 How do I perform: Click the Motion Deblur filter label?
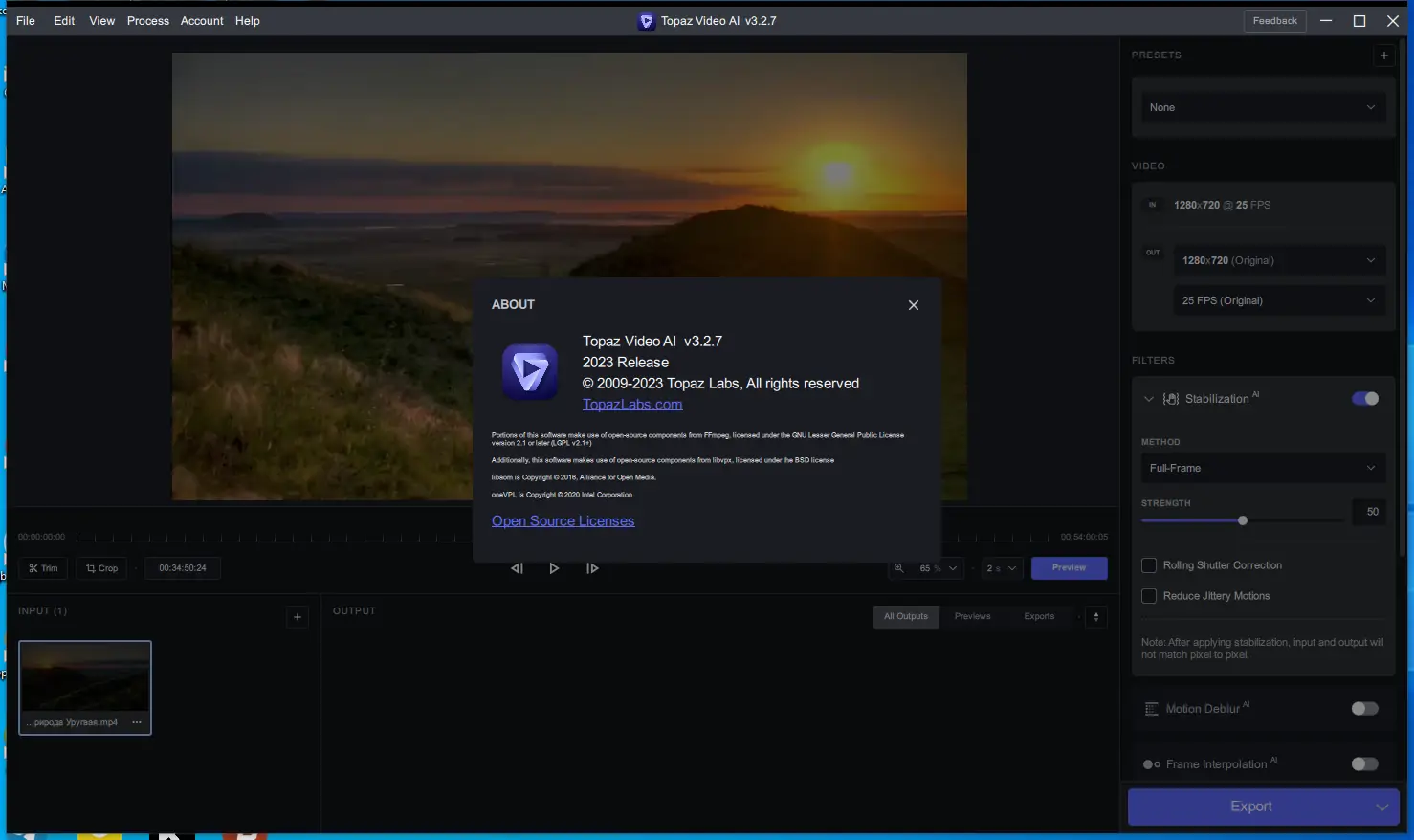pyautogui.click(x=1203, y=709)
